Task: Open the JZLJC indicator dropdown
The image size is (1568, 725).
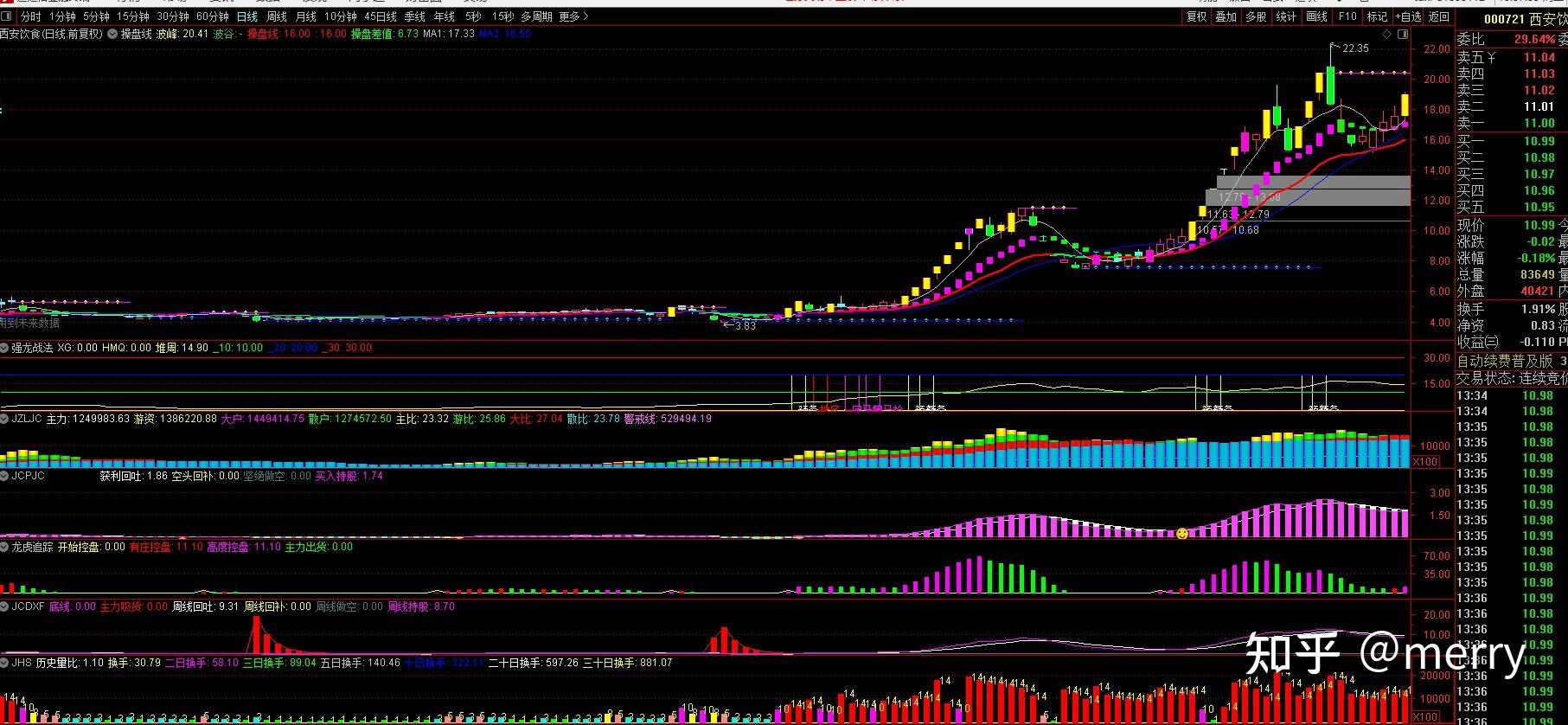Action: 5,419
